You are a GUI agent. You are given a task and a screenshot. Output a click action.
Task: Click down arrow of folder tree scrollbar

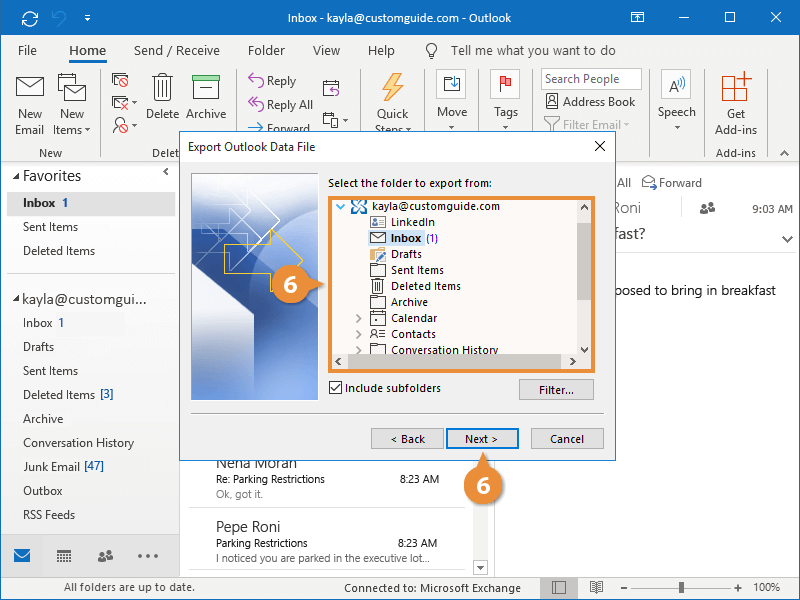(584, 349)
